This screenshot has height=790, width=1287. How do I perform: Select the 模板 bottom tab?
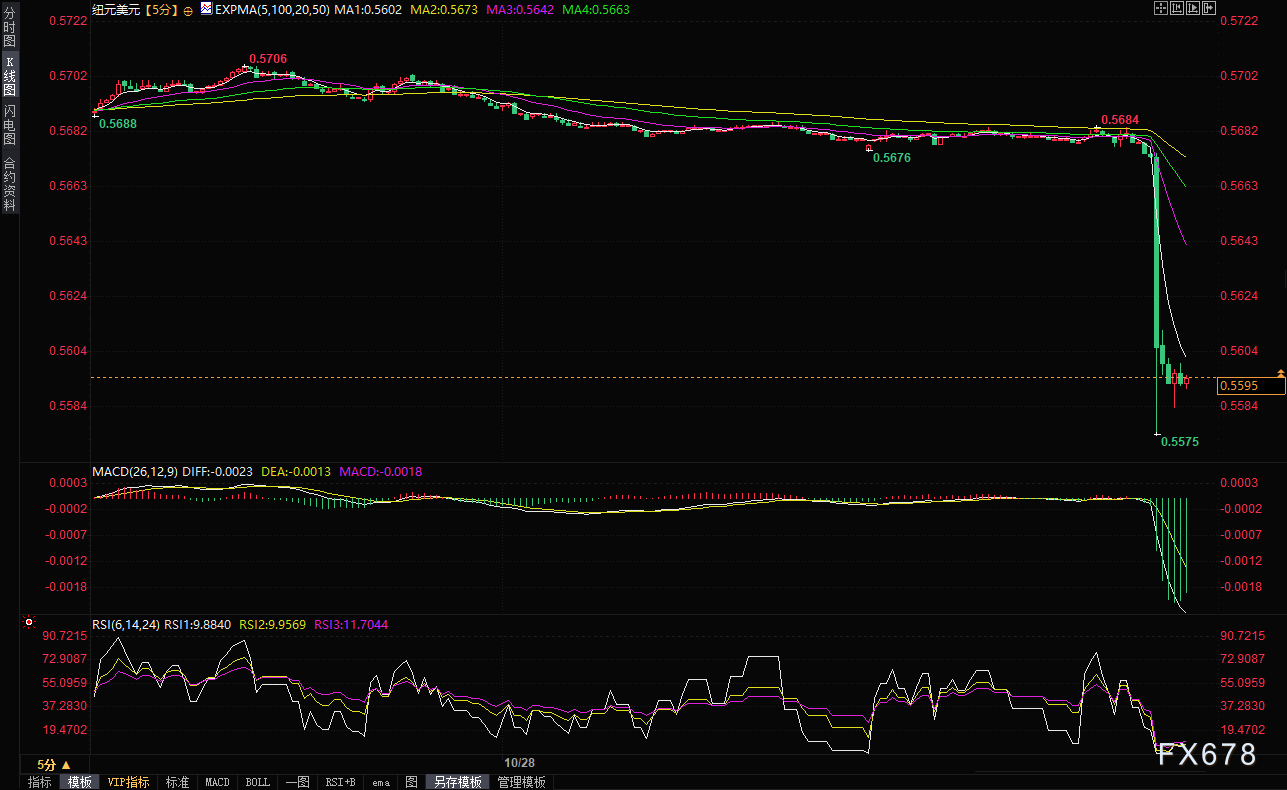coord(79,782)
